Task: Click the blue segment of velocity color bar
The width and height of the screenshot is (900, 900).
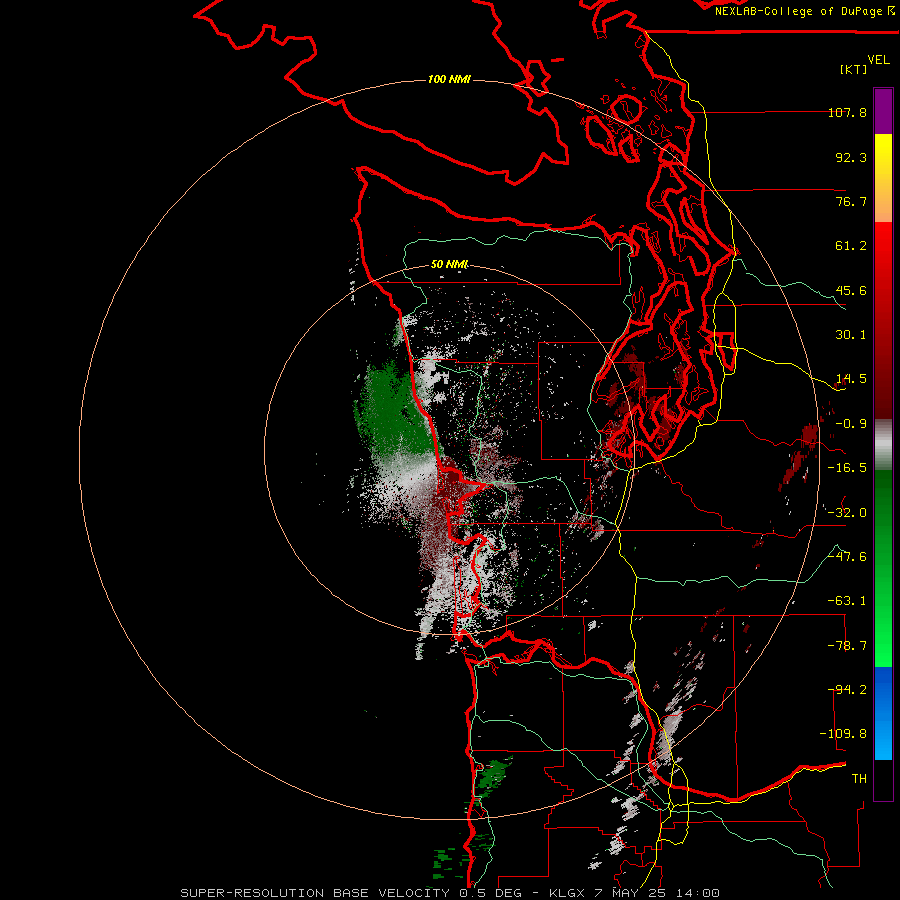Action: [883, 713]
